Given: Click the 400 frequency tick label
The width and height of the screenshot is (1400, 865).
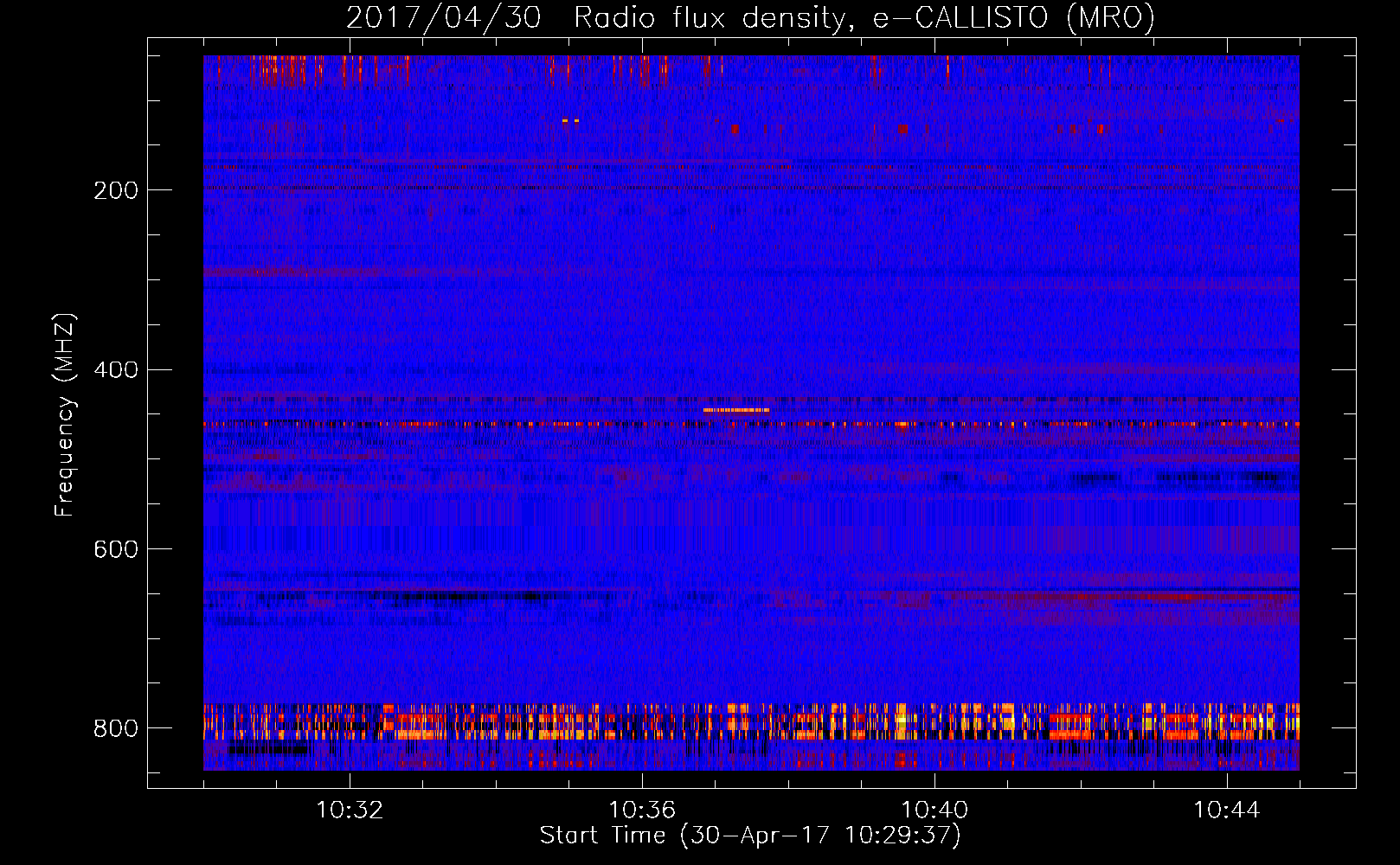Looking at the screenshot, I should pos(116,370).
